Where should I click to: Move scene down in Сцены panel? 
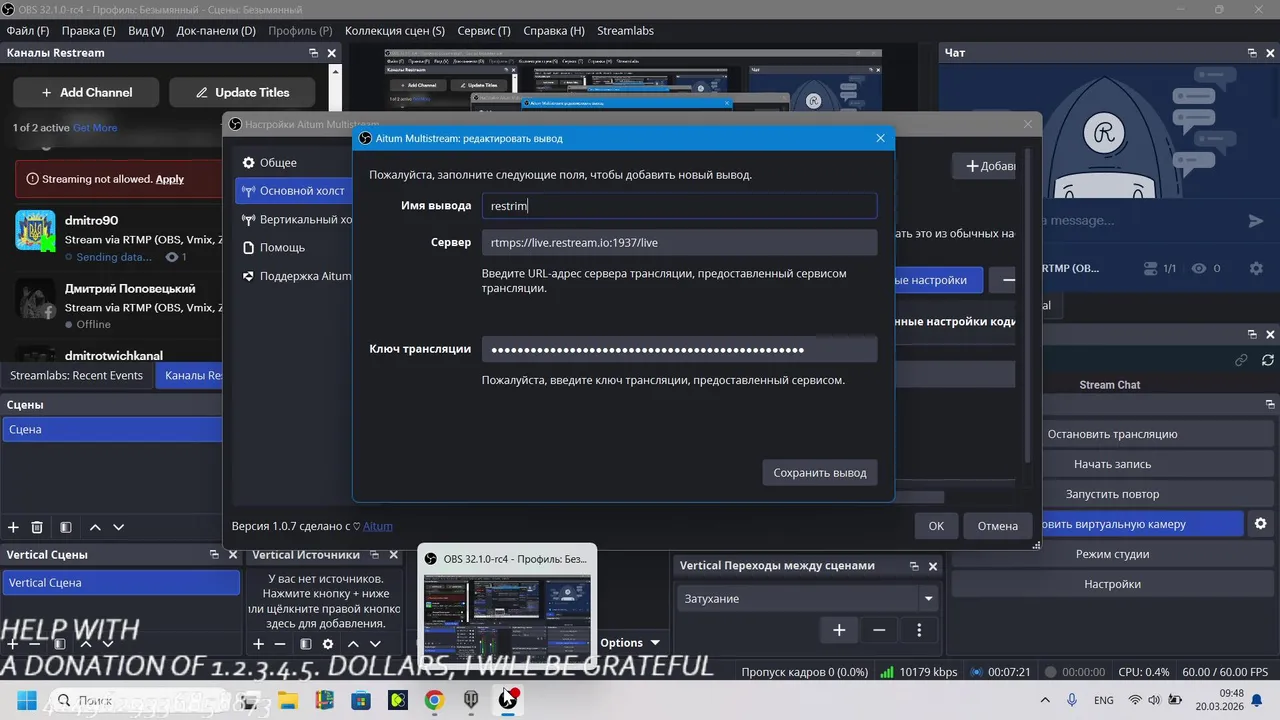(x=118, y=527)
